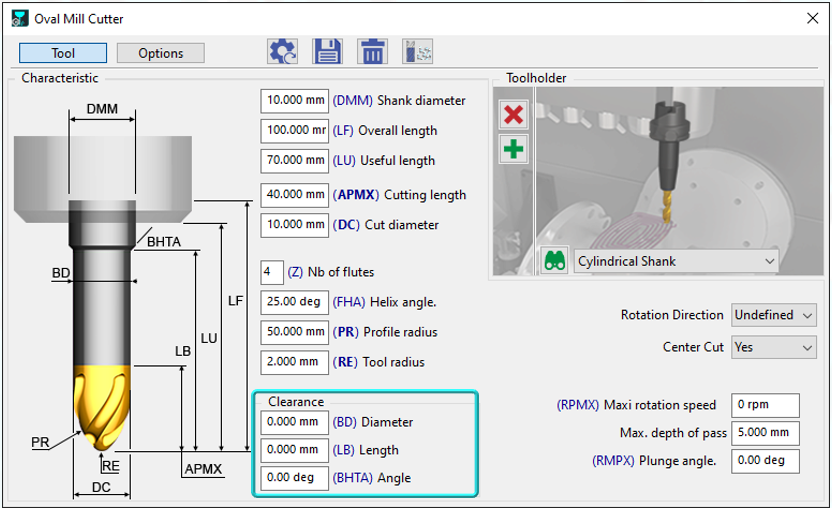
Task: Select the Clearance Diameter (BD) field
Action: [x=294, y=422]
